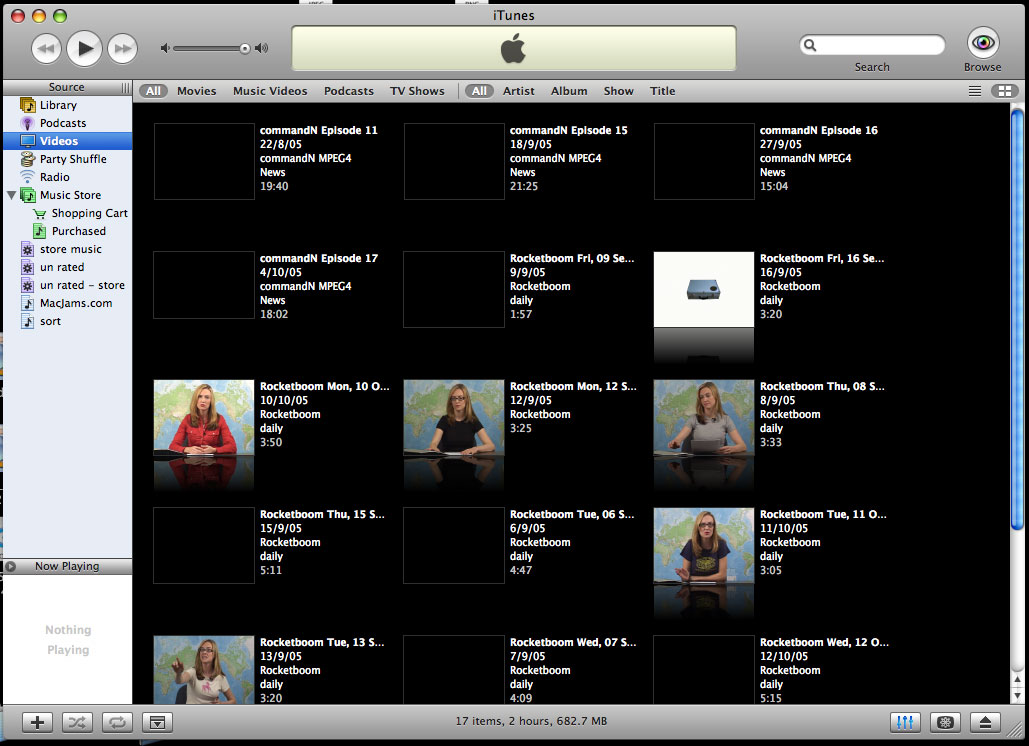This screenshot has height=746, width=1029.
Task: Select the second All search-scope pill
Action: pyautogui.click(x=479, y=91)
